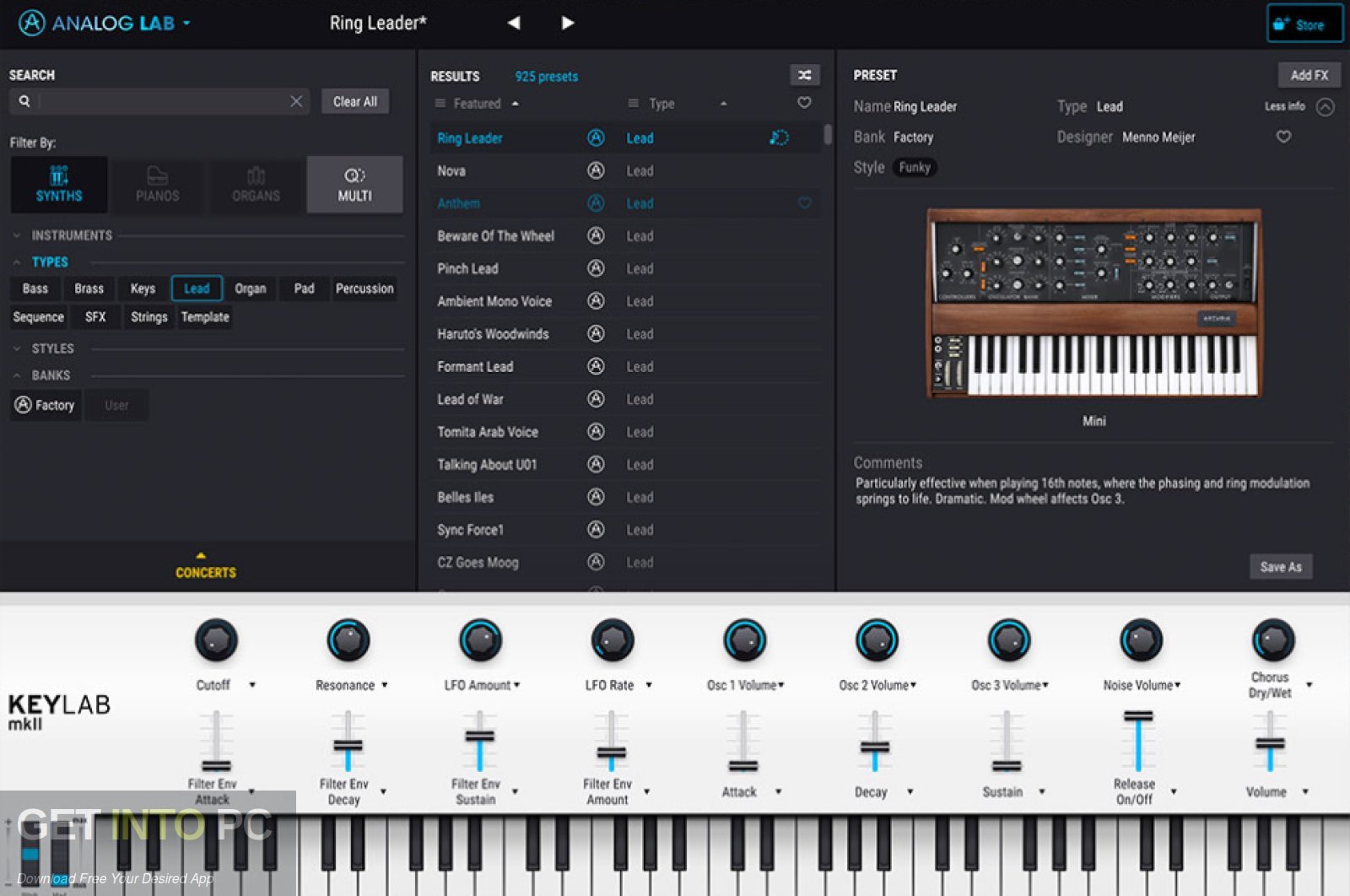This screenshot has height=896, width=1350.
Task: Toggle the Lead type filter
Action: 197,289
